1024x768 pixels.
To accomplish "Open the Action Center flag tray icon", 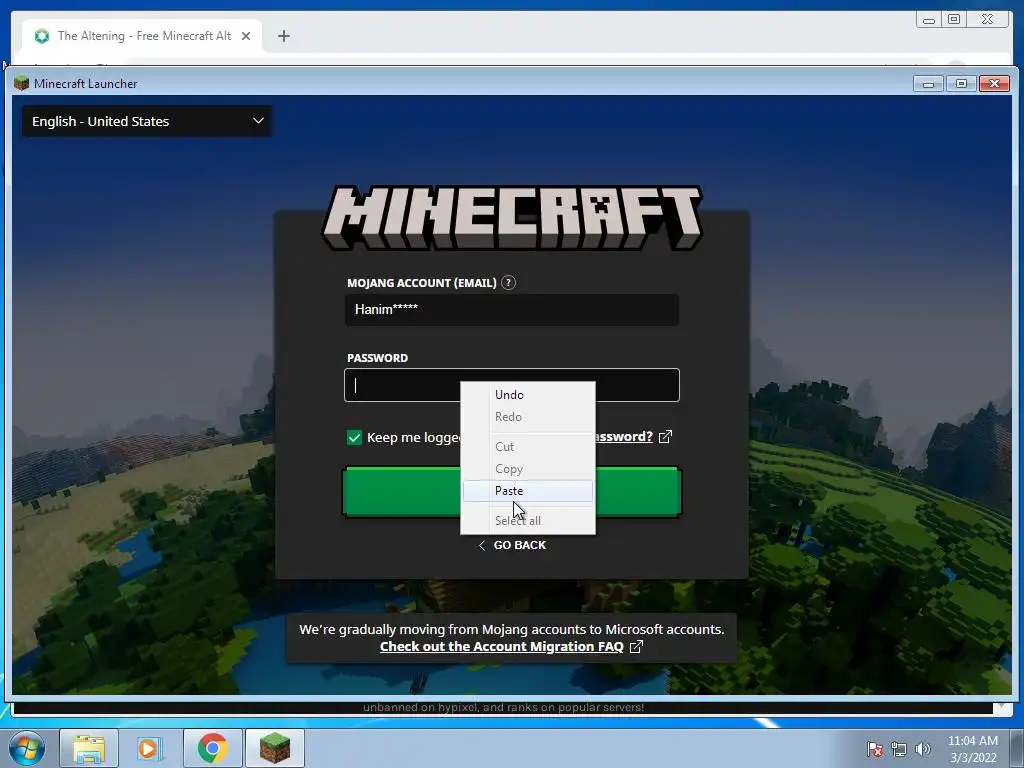I will pyautogui.click(x=875, y=749).
